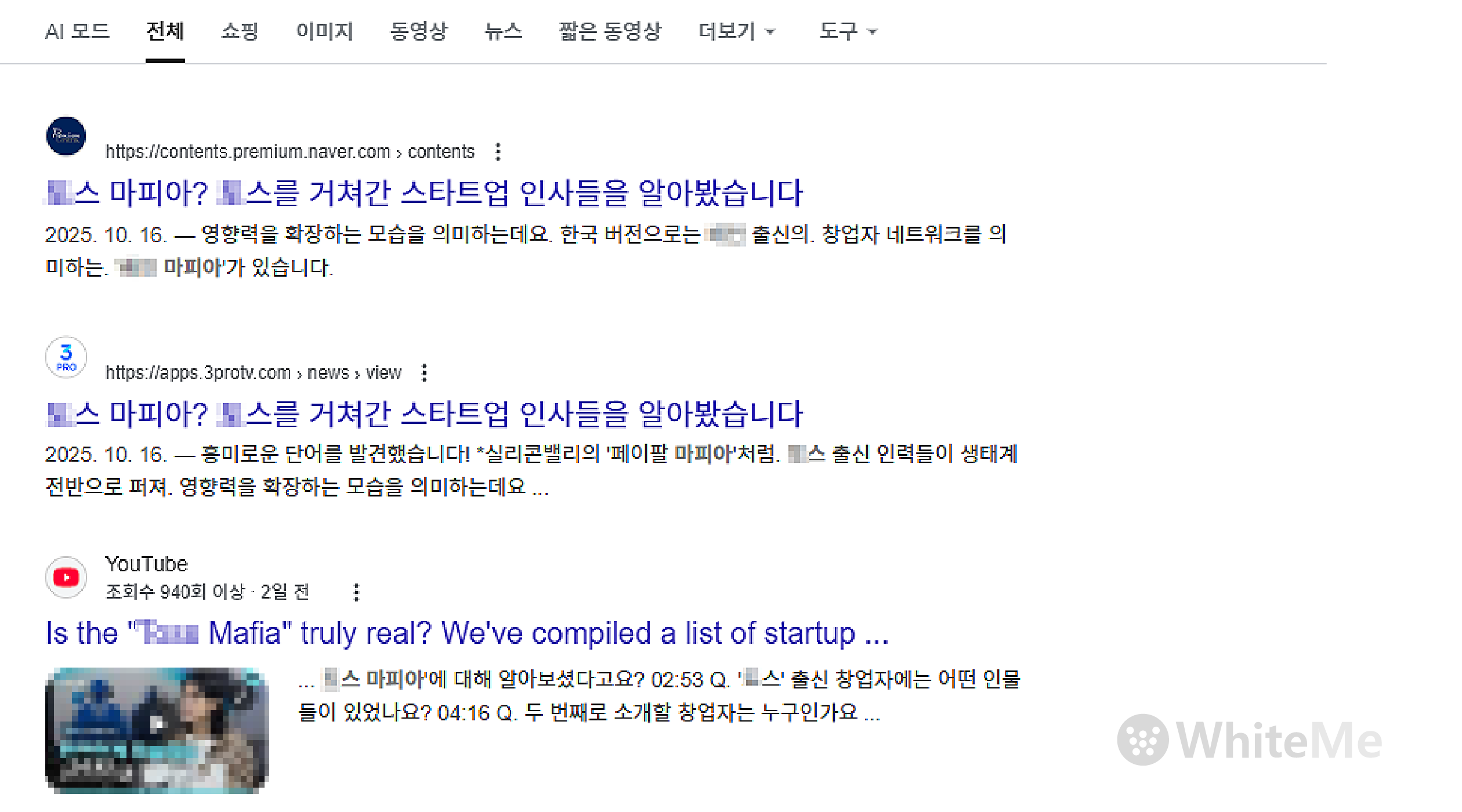This screenshot has height=812, width=1462.
Task: Click the YouTube logo icon
Action: [66, 577]
